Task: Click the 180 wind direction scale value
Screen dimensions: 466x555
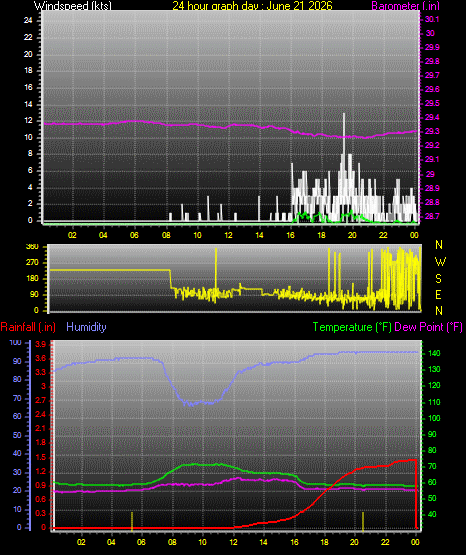Action: click(32, 279)
